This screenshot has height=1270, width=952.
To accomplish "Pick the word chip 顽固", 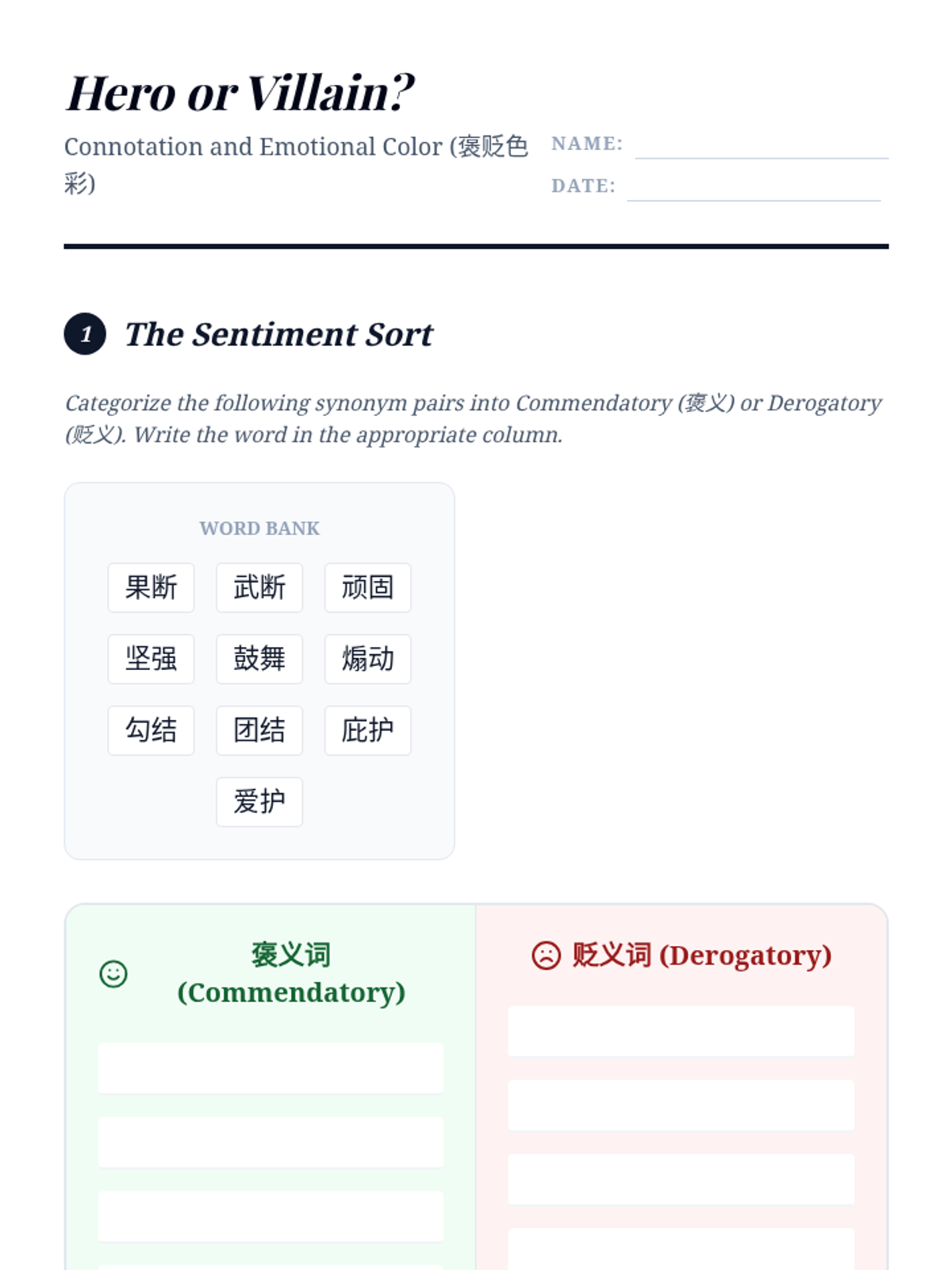I will [x=367, y=587].
